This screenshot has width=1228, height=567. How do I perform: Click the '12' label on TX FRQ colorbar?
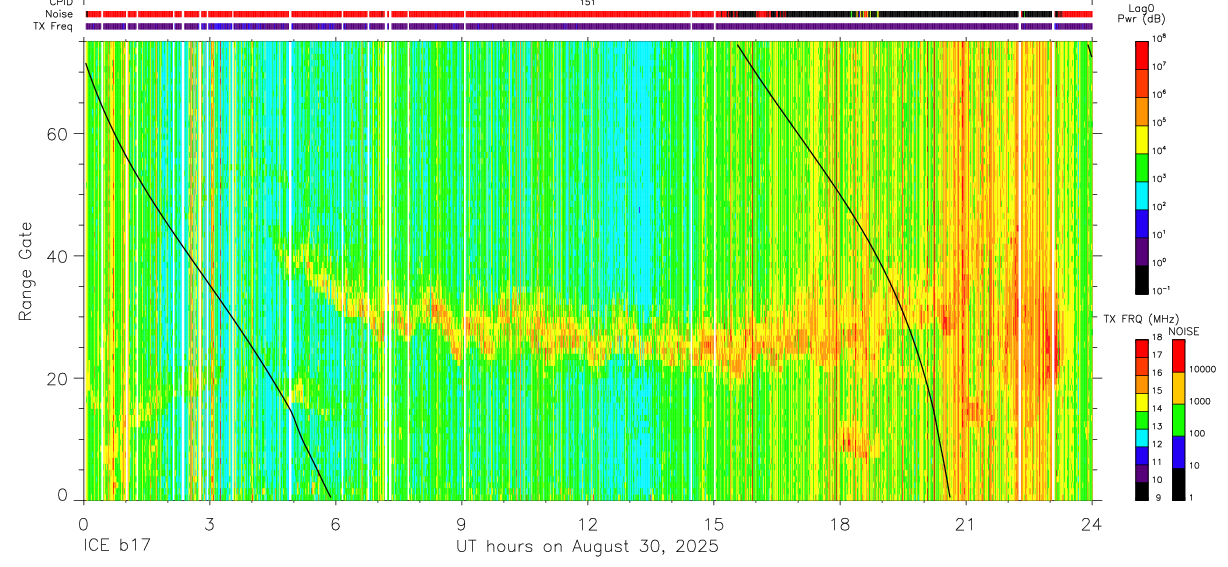tap(1157, 444)
